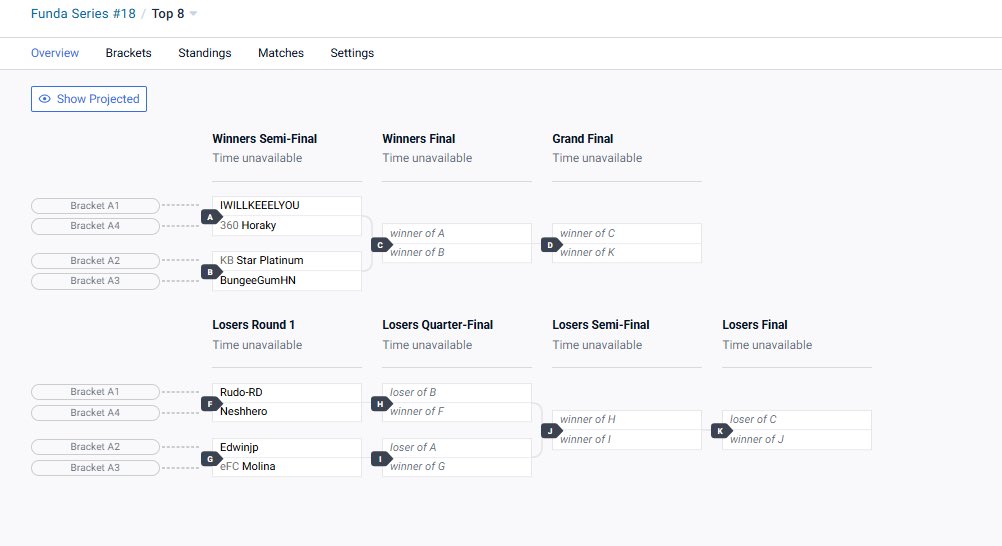Click the Losers Quarter-Final header
Viewport: 1002px width, 546px height.
(438, 325)
